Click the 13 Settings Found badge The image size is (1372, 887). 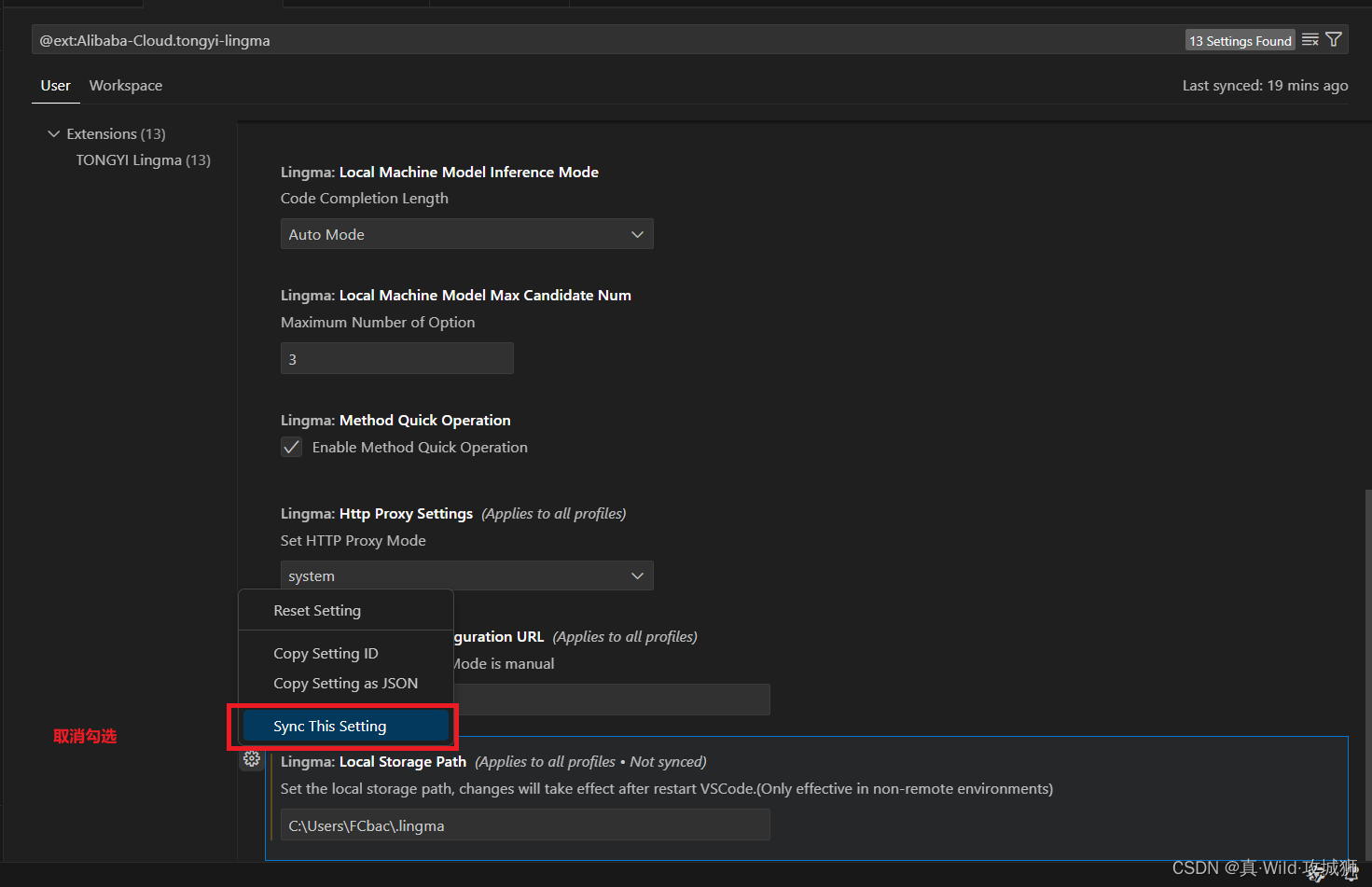click(x=1240, y=40)
